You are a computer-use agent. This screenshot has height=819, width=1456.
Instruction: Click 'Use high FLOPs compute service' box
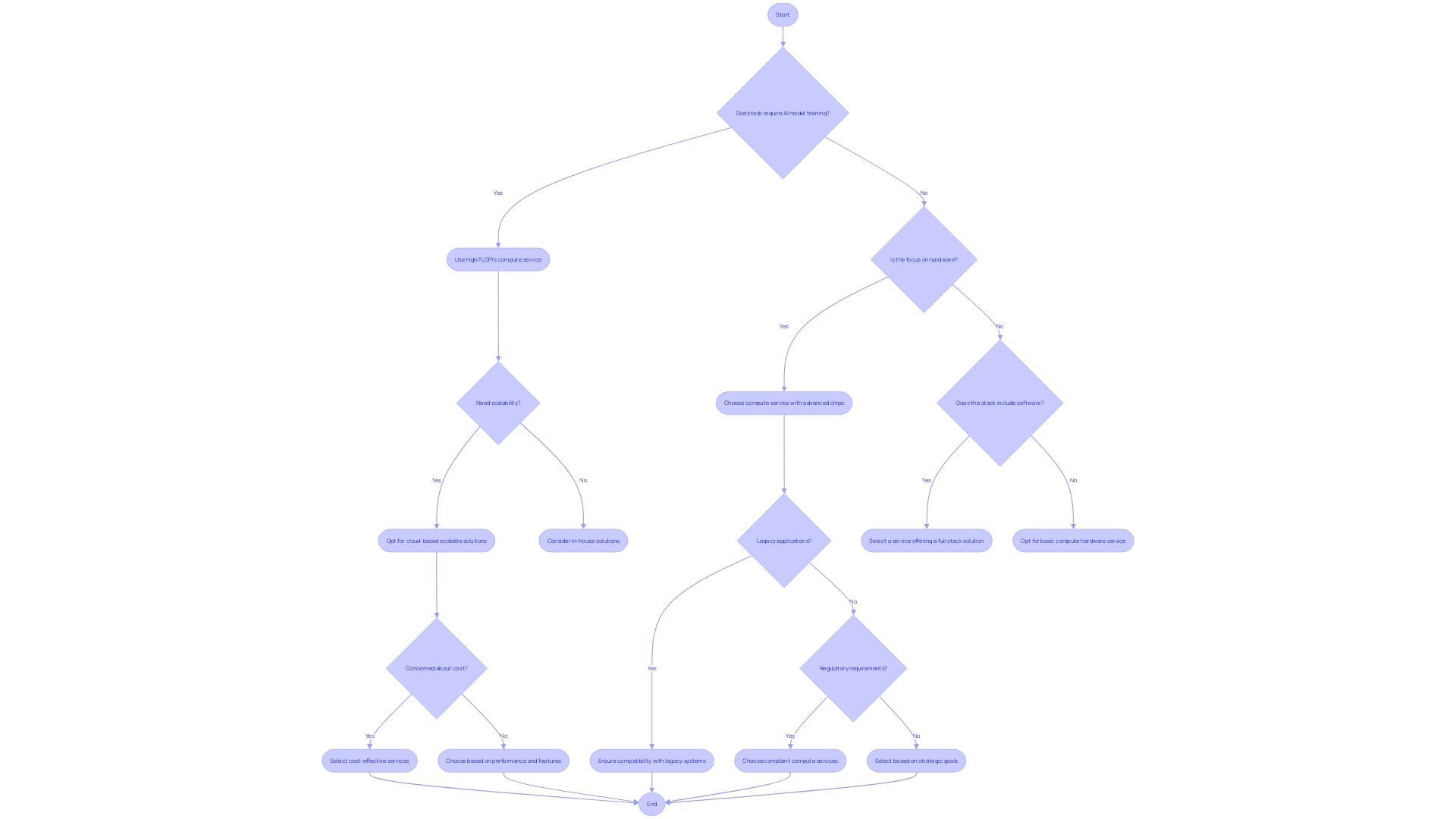click(497, 259)
